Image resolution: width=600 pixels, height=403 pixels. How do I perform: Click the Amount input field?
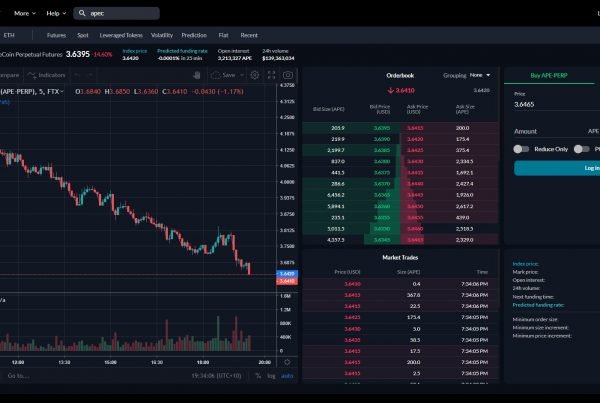(x=557, y=131)
